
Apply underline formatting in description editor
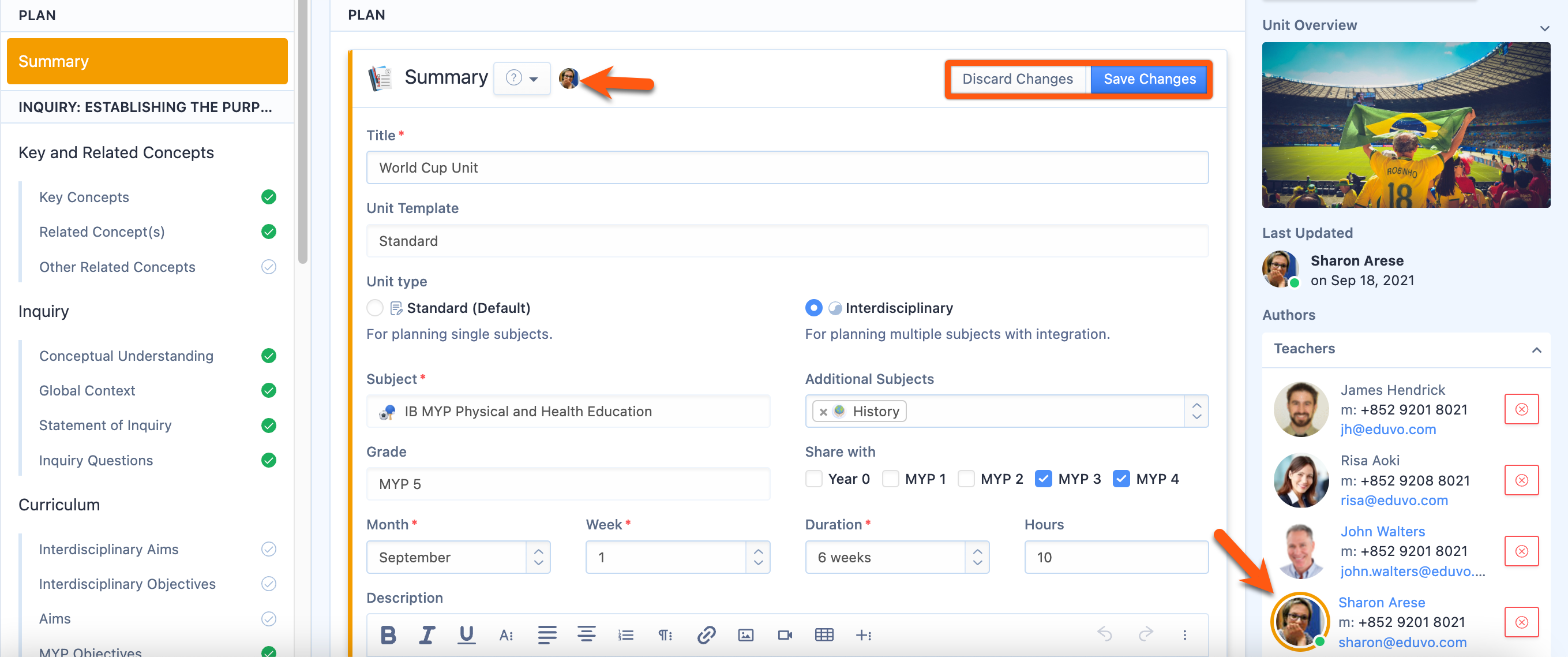tap(466, 635)
